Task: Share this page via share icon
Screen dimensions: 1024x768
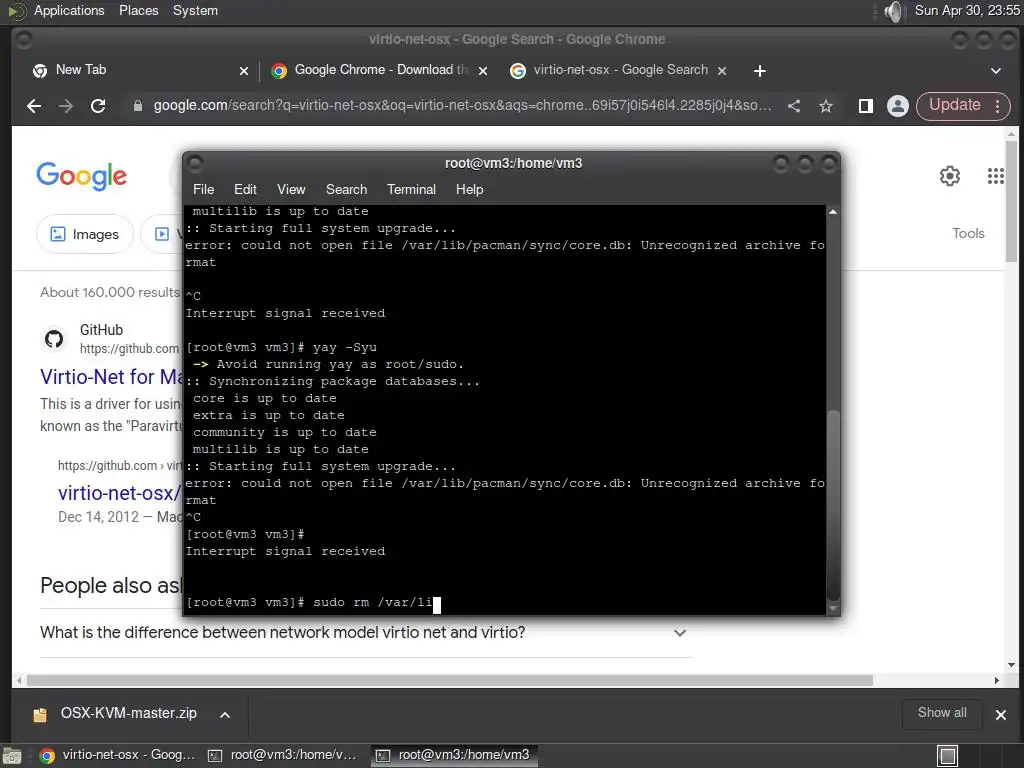Action: [793, 106]
